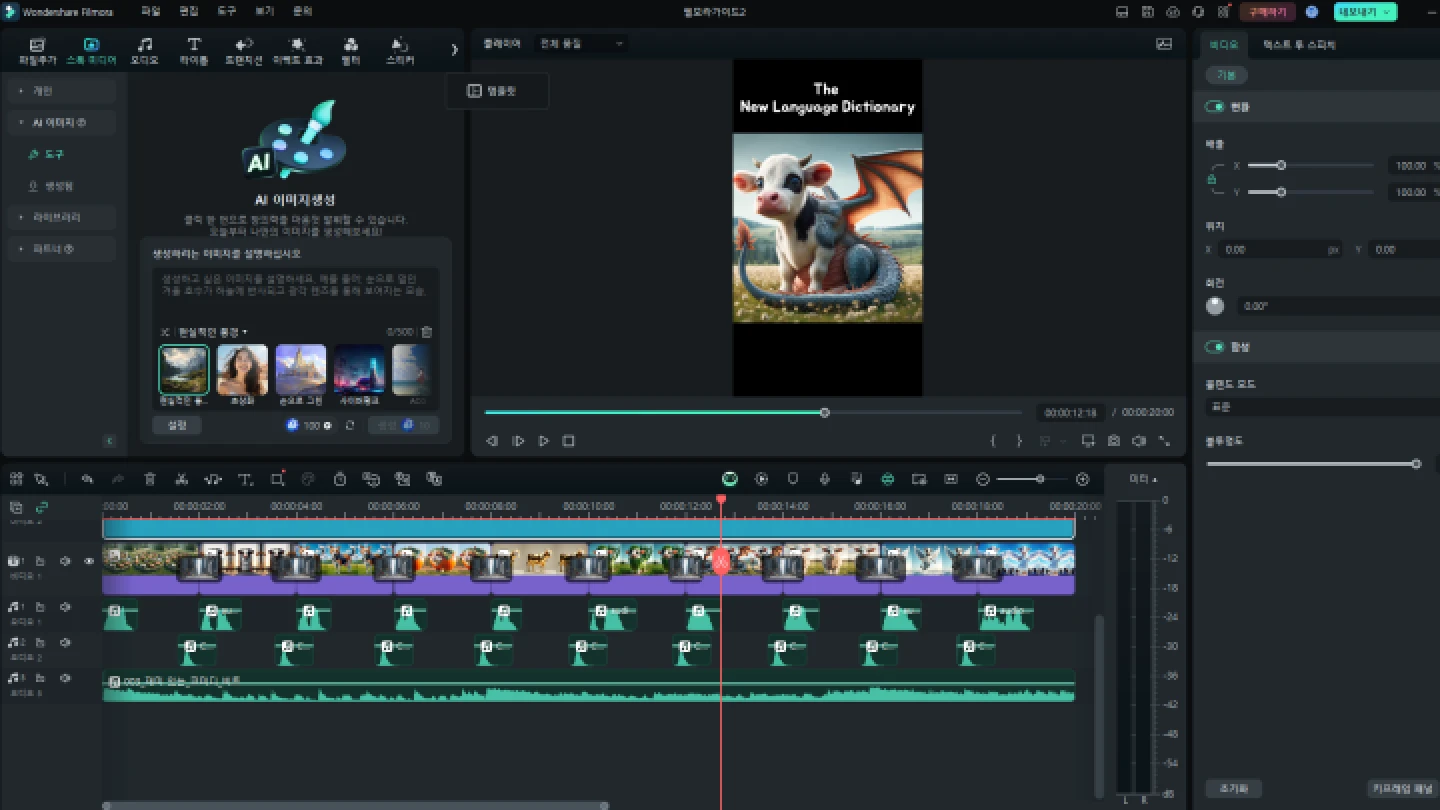
Task: Open the Transitions (트랜지션) tab icon
Action: coord(243,45)
